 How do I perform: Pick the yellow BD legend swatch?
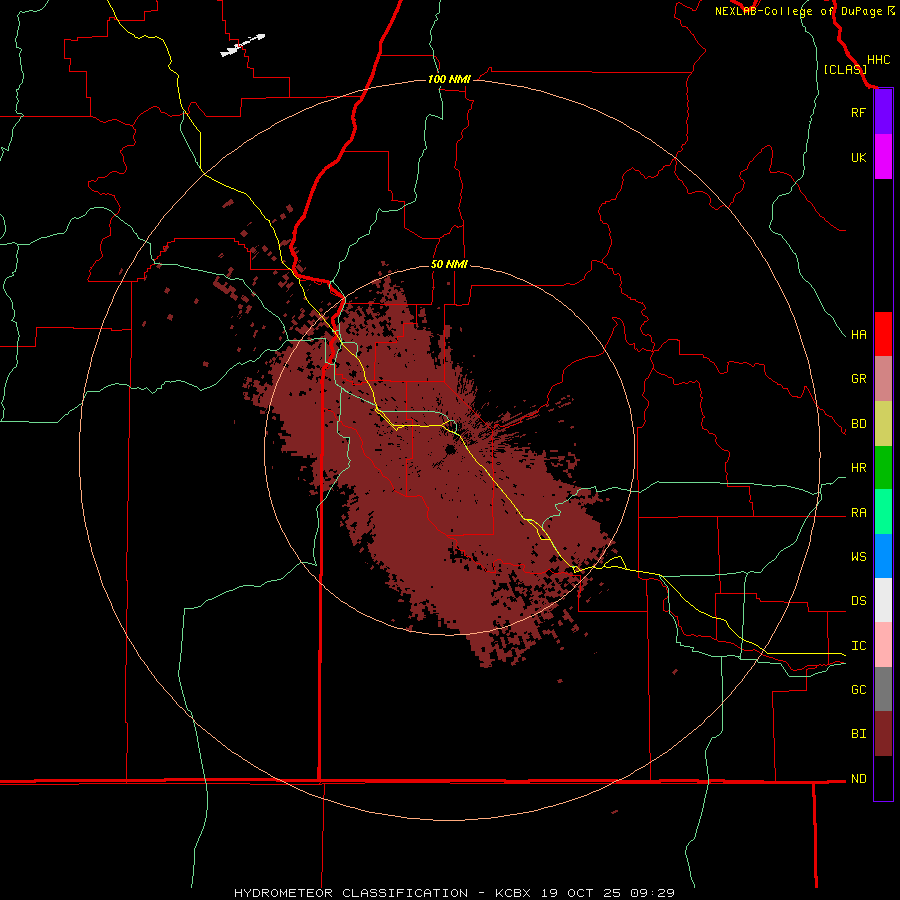click(883, 424)
